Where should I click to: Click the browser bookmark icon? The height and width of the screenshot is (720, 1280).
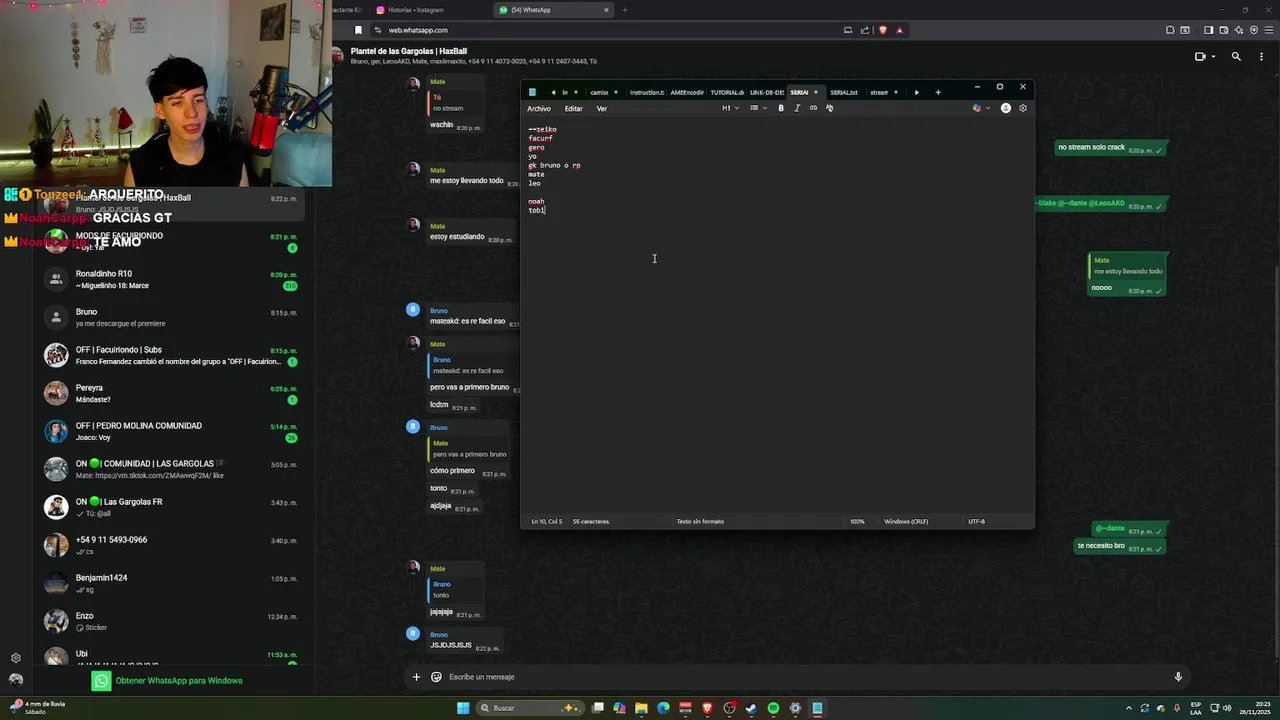[358, 30]
